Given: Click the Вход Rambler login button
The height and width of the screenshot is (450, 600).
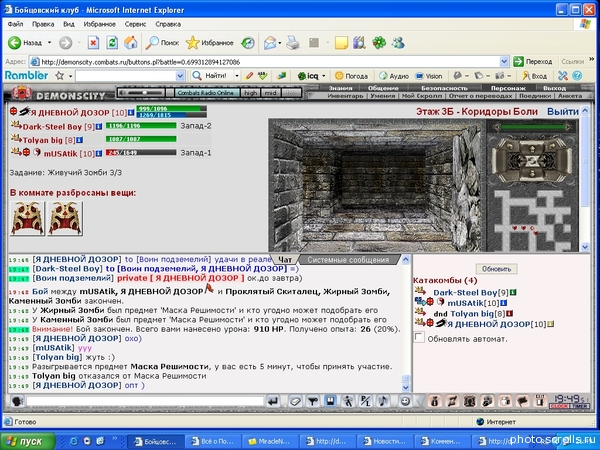Looking at the screenshot, I should (x=535, y=76).
